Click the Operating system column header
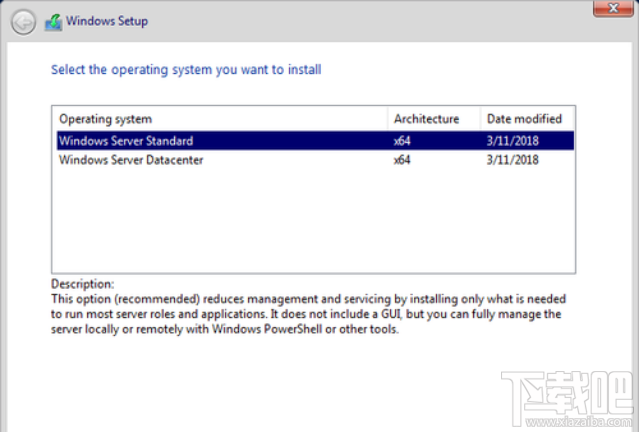The height and width of the screenshot is (432, 641). pos(221,119)
